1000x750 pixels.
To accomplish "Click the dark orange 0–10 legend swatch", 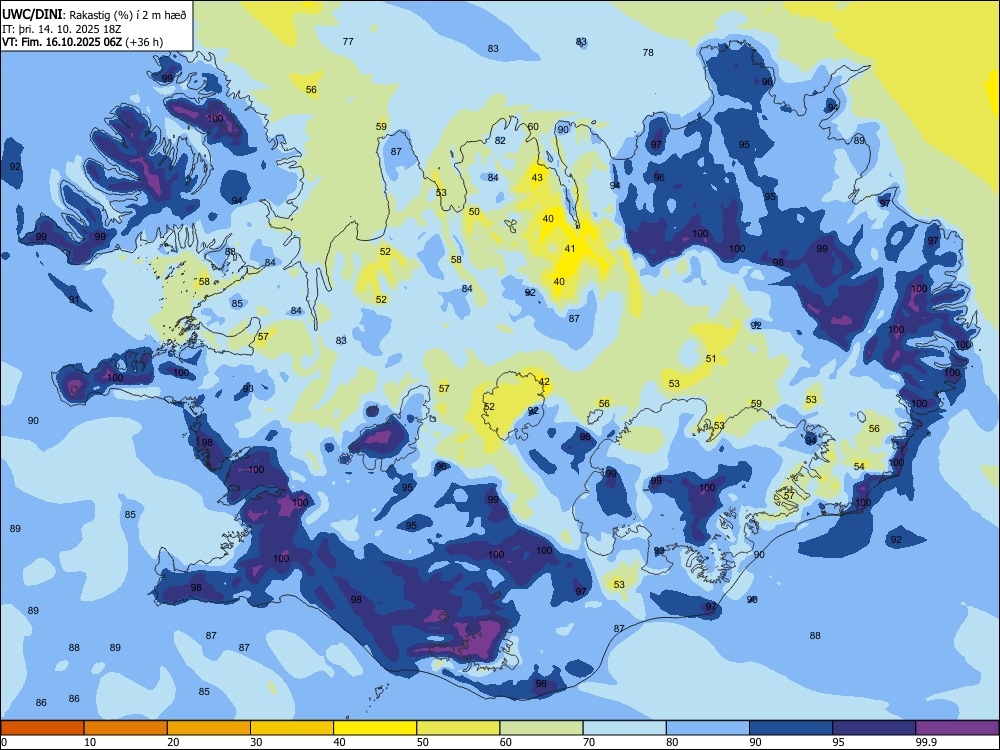I will coord(42,728).
